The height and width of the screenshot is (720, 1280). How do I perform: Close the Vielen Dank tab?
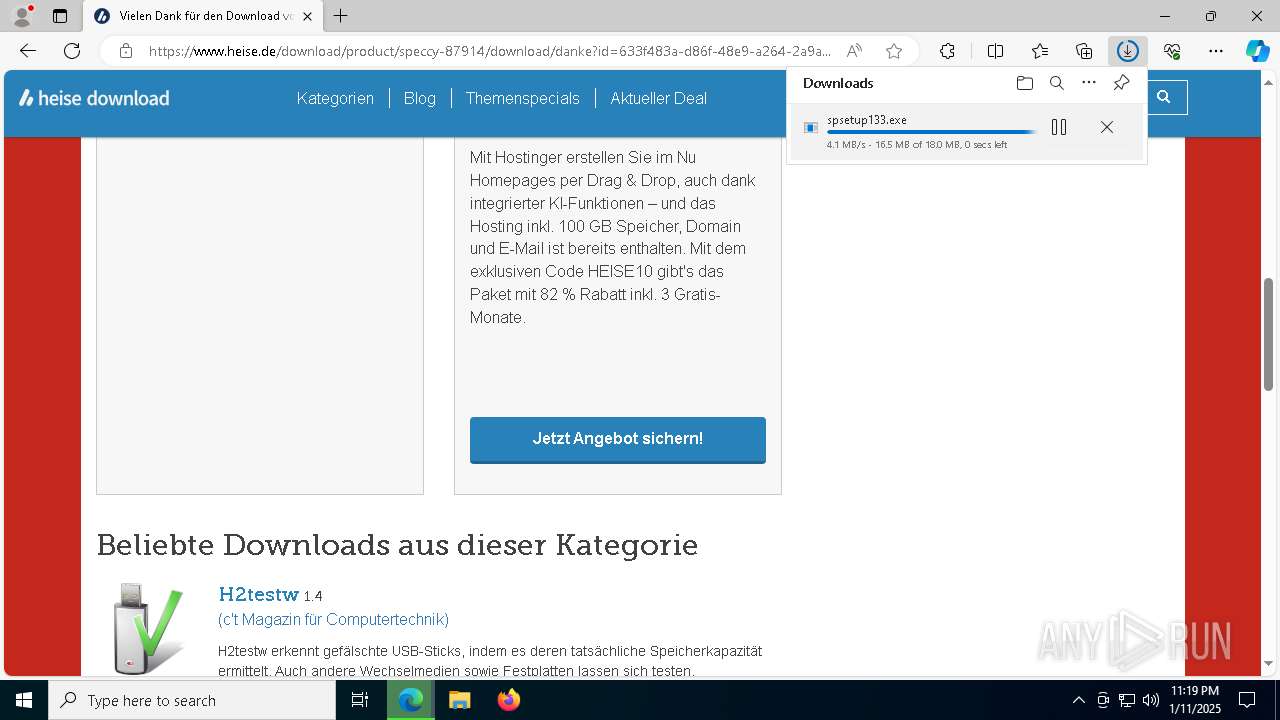click(307, 16)
